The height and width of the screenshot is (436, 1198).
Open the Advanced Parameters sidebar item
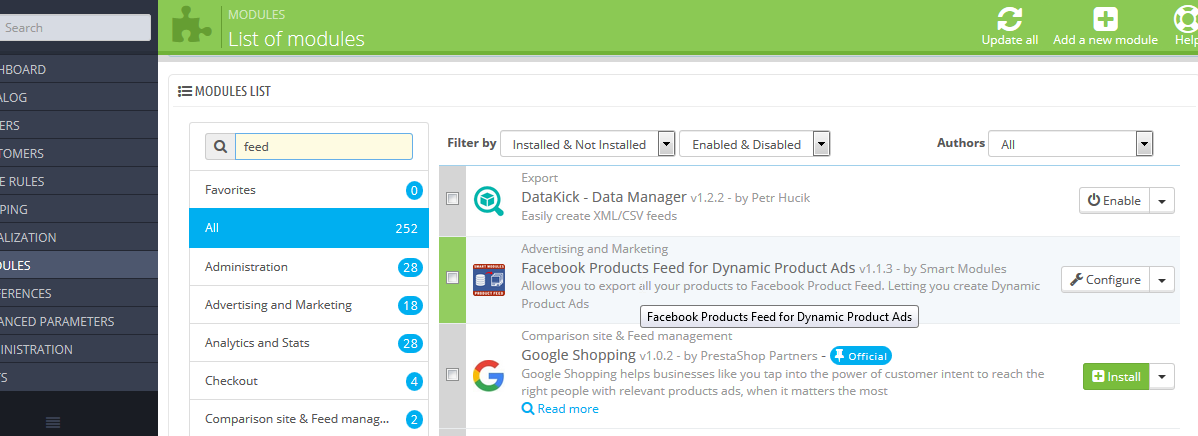pos(79,321)
